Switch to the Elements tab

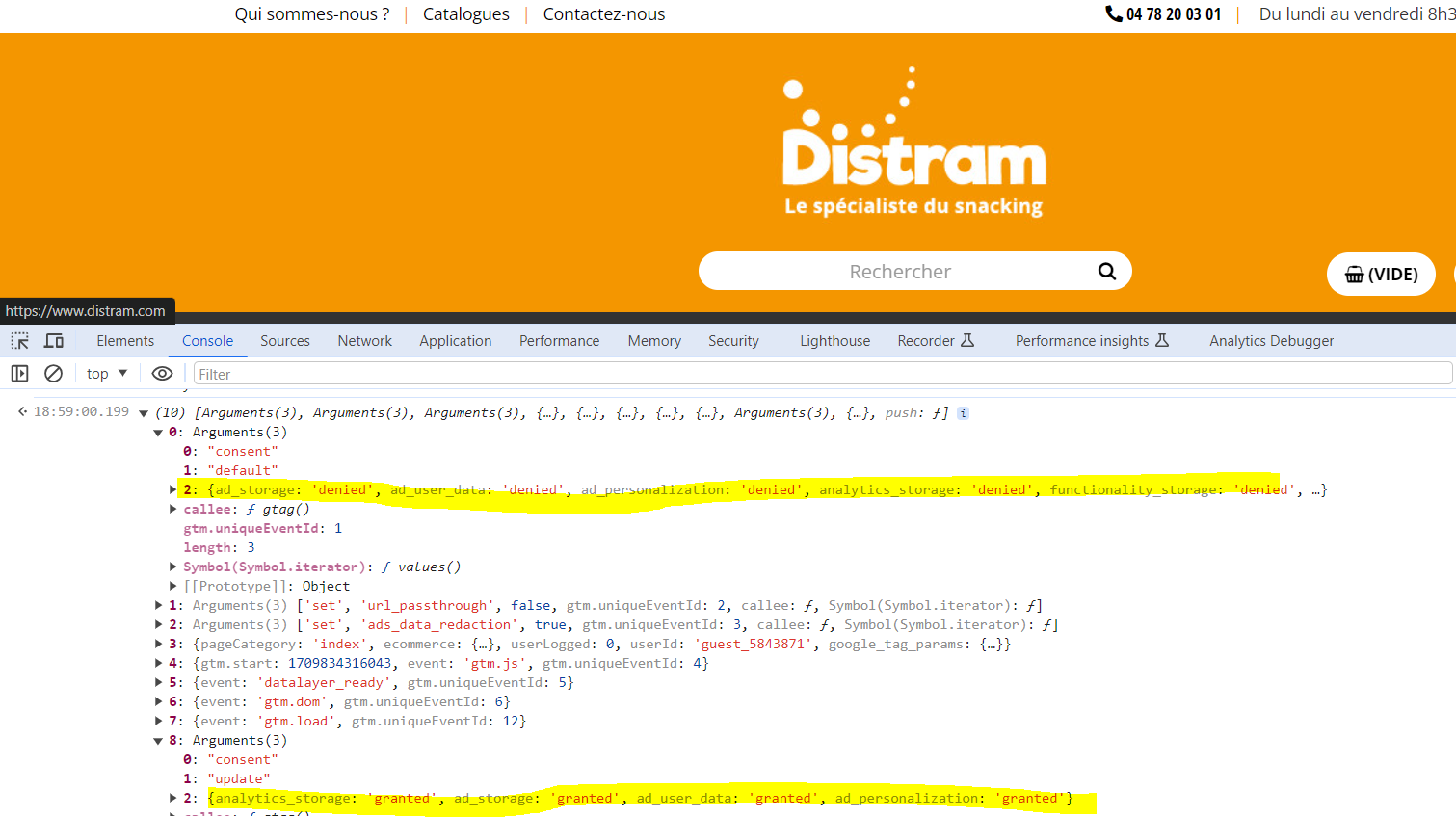coord(125,341)
